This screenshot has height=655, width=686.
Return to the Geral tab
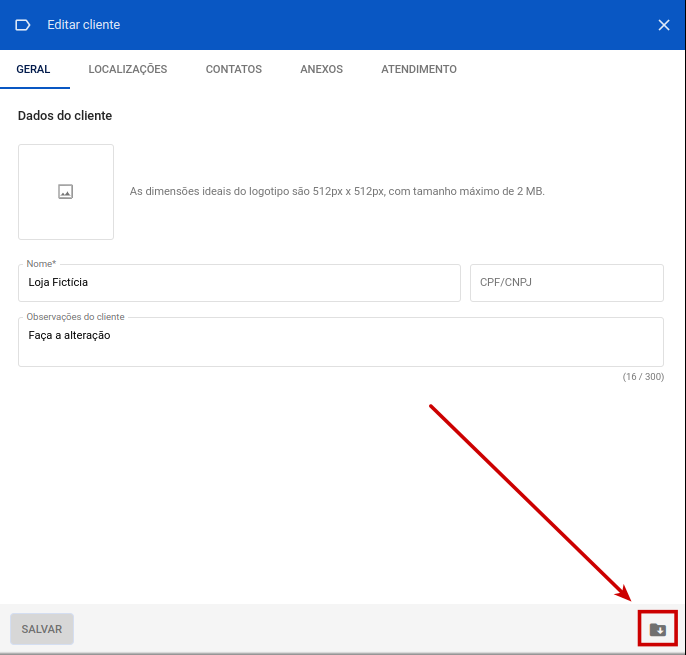[33, 70]
